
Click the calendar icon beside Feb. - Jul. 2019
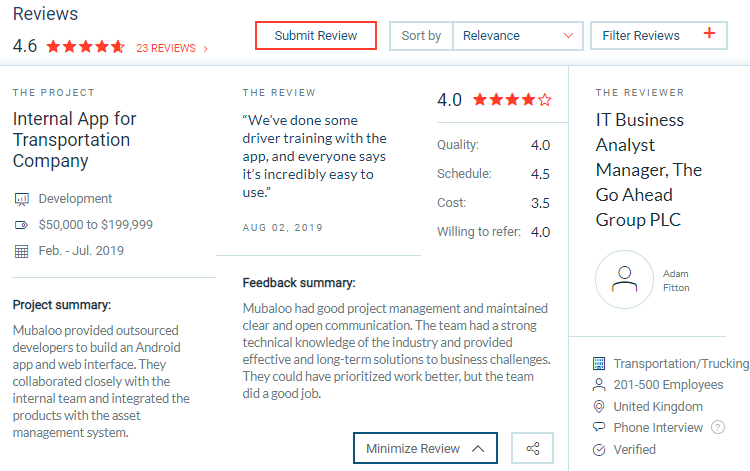click(22, 251)
